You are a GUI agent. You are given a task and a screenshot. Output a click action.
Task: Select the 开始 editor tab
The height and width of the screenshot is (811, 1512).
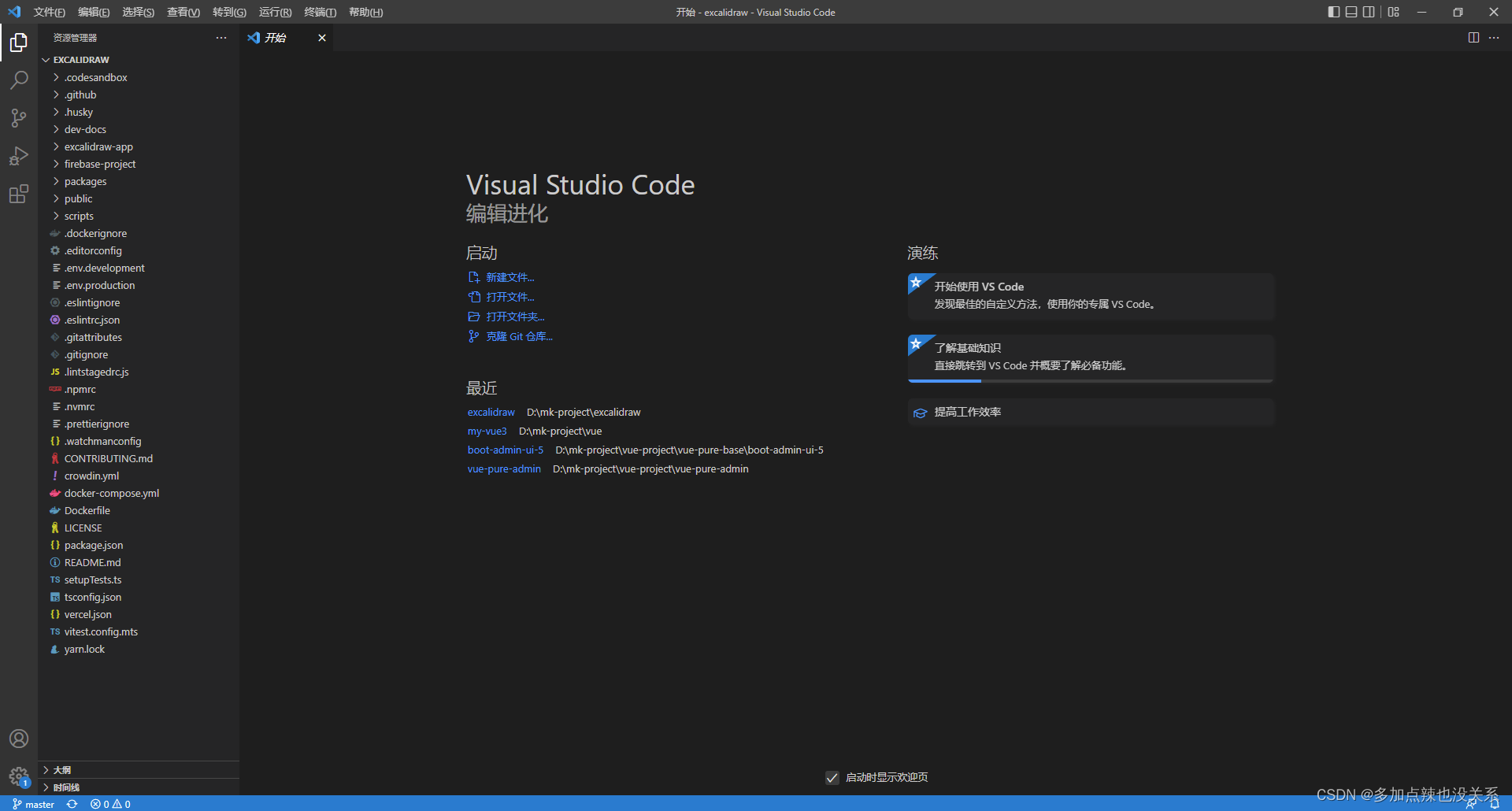287,38
